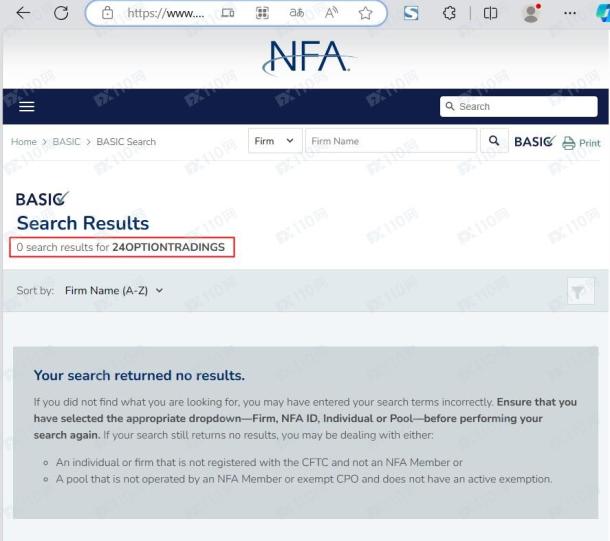Go back using the browser back arrow
The width and height of the screenshot is (610, 541).
click(23, 13)
